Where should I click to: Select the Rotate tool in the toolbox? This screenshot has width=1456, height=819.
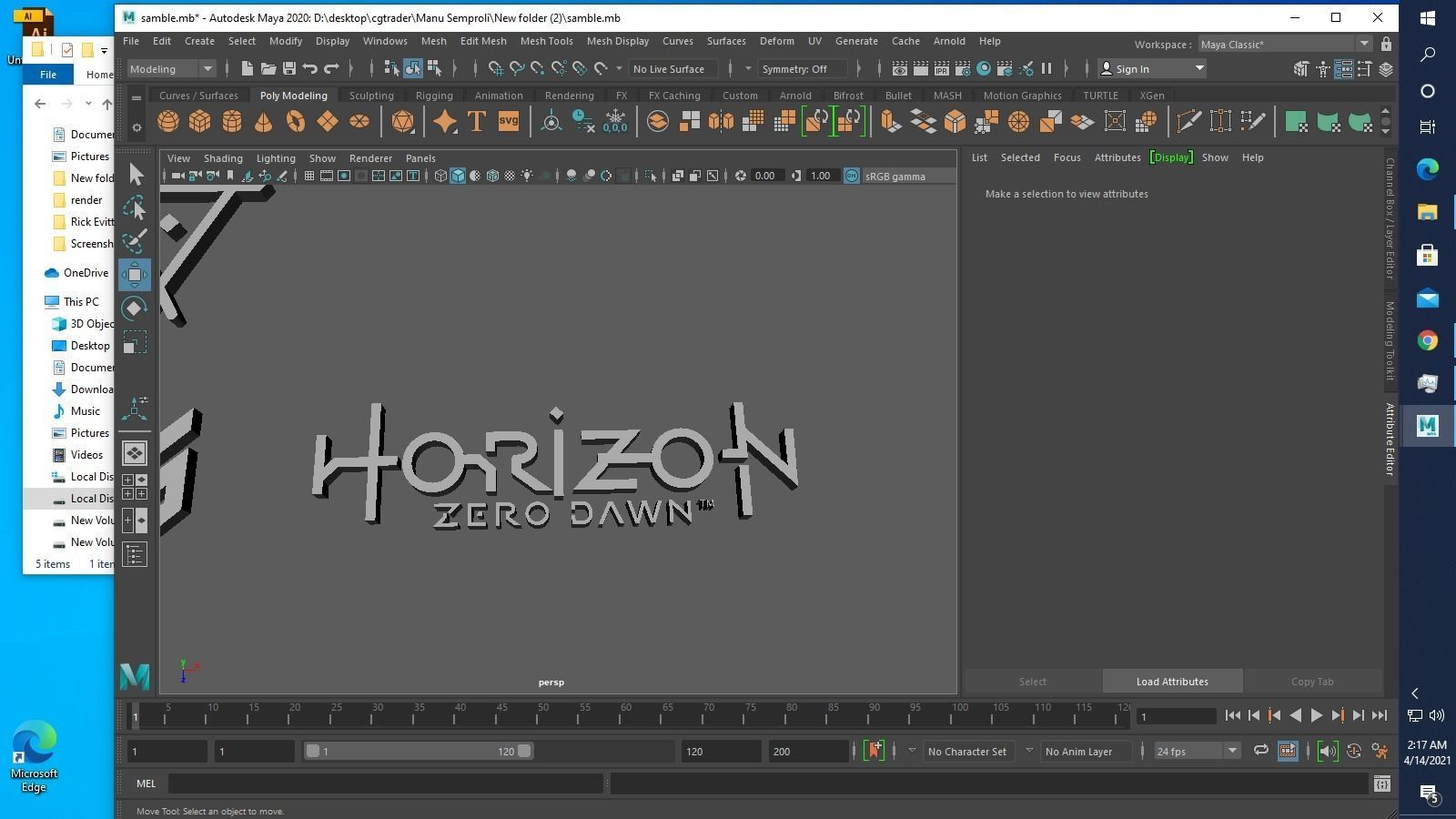pyautogui.click(x=135, y=308)
